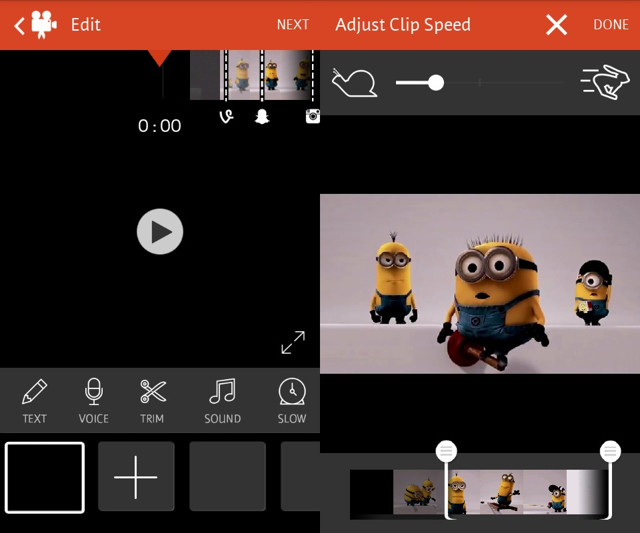Tap the Snapchat ghost length marker

(262, 117)
